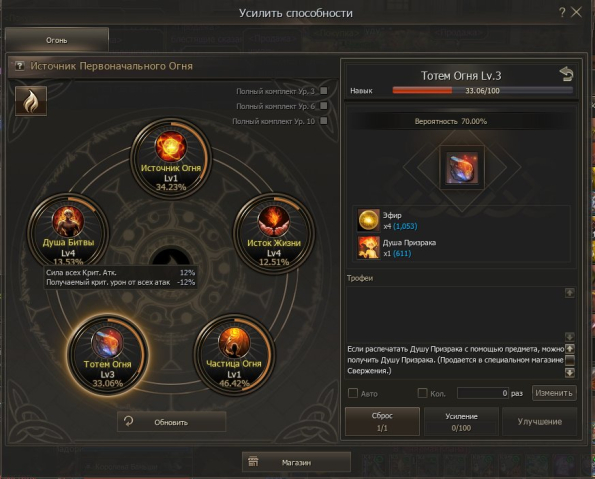The width and height of the screenshot is (595, 479).
Task: Click the return arrow beside Тотем Огня
Action: pyautogui.click(x=566, y=74)
